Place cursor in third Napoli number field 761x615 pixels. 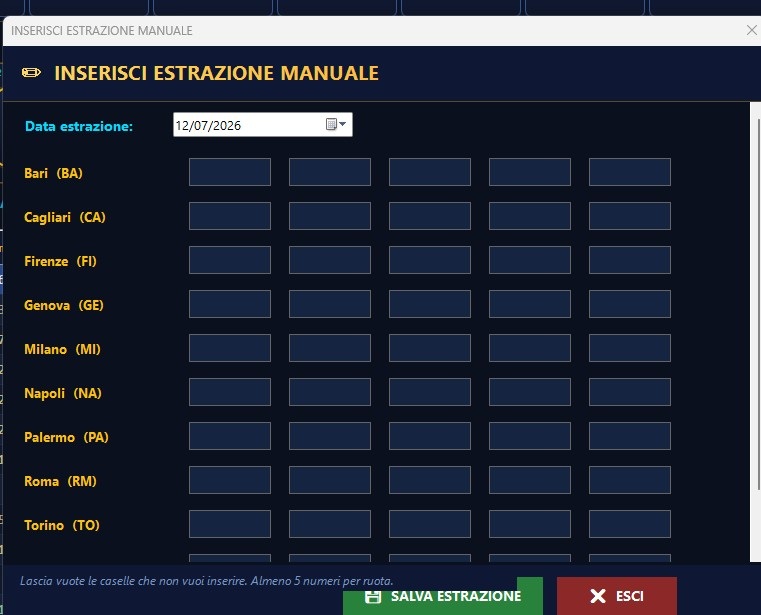430,392
